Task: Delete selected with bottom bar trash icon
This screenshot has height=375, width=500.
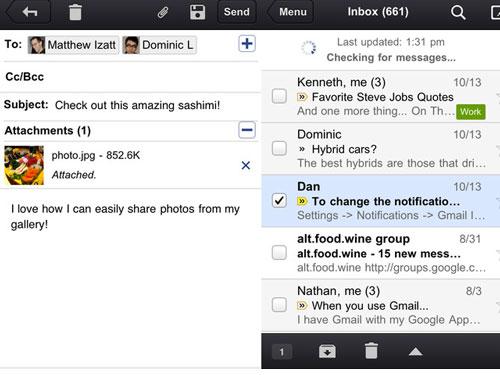Action: pyautogui.click(x=371, y=351)
